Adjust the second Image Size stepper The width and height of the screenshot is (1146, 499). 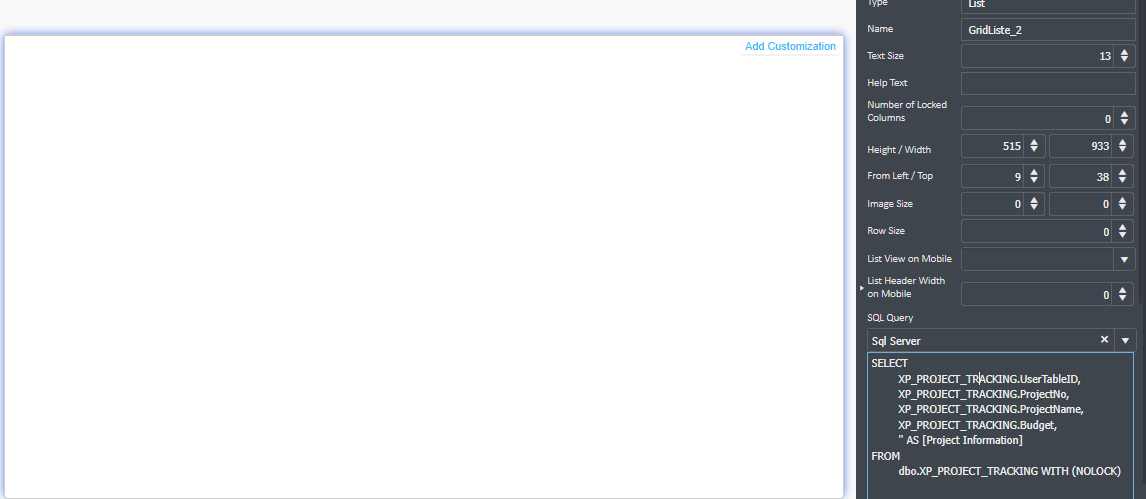point(1124,205)
